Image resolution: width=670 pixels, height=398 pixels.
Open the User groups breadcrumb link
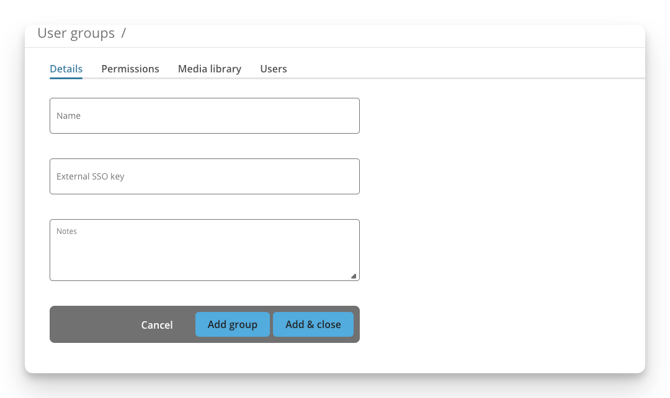point(76,33)
